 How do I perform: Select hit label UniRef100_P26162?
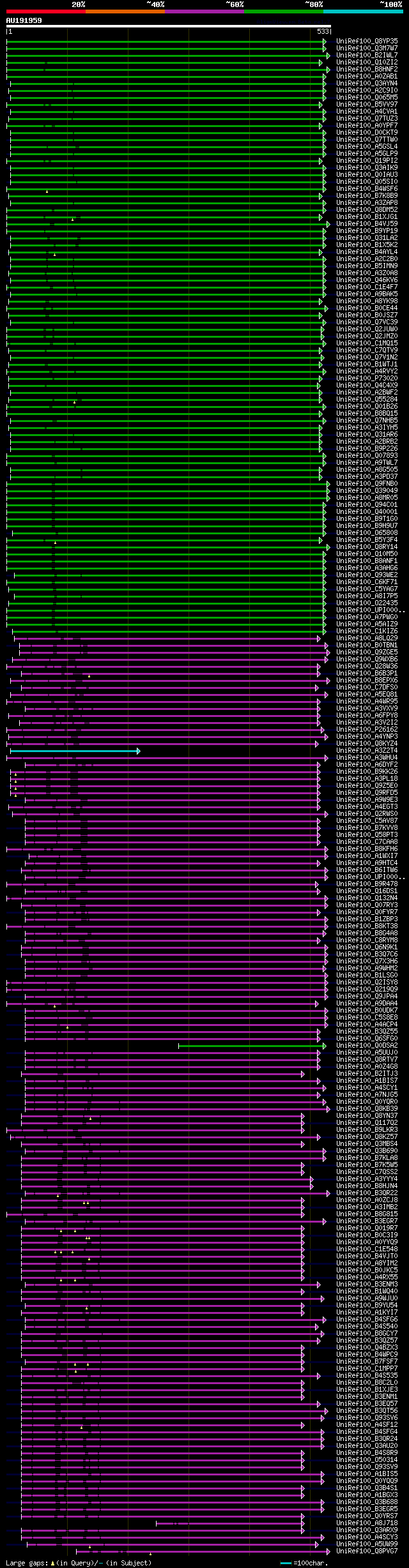click(367, 730)
